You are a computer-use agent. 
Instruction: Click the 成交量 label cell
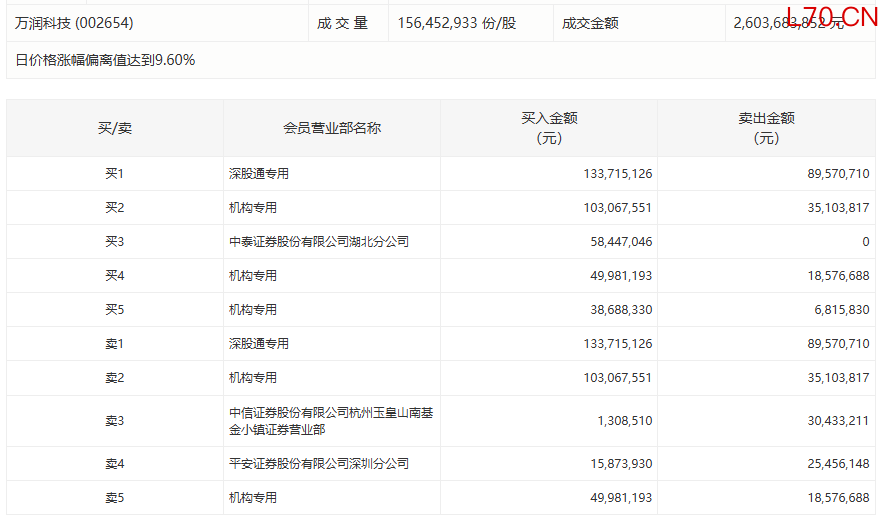coord(343,22)
